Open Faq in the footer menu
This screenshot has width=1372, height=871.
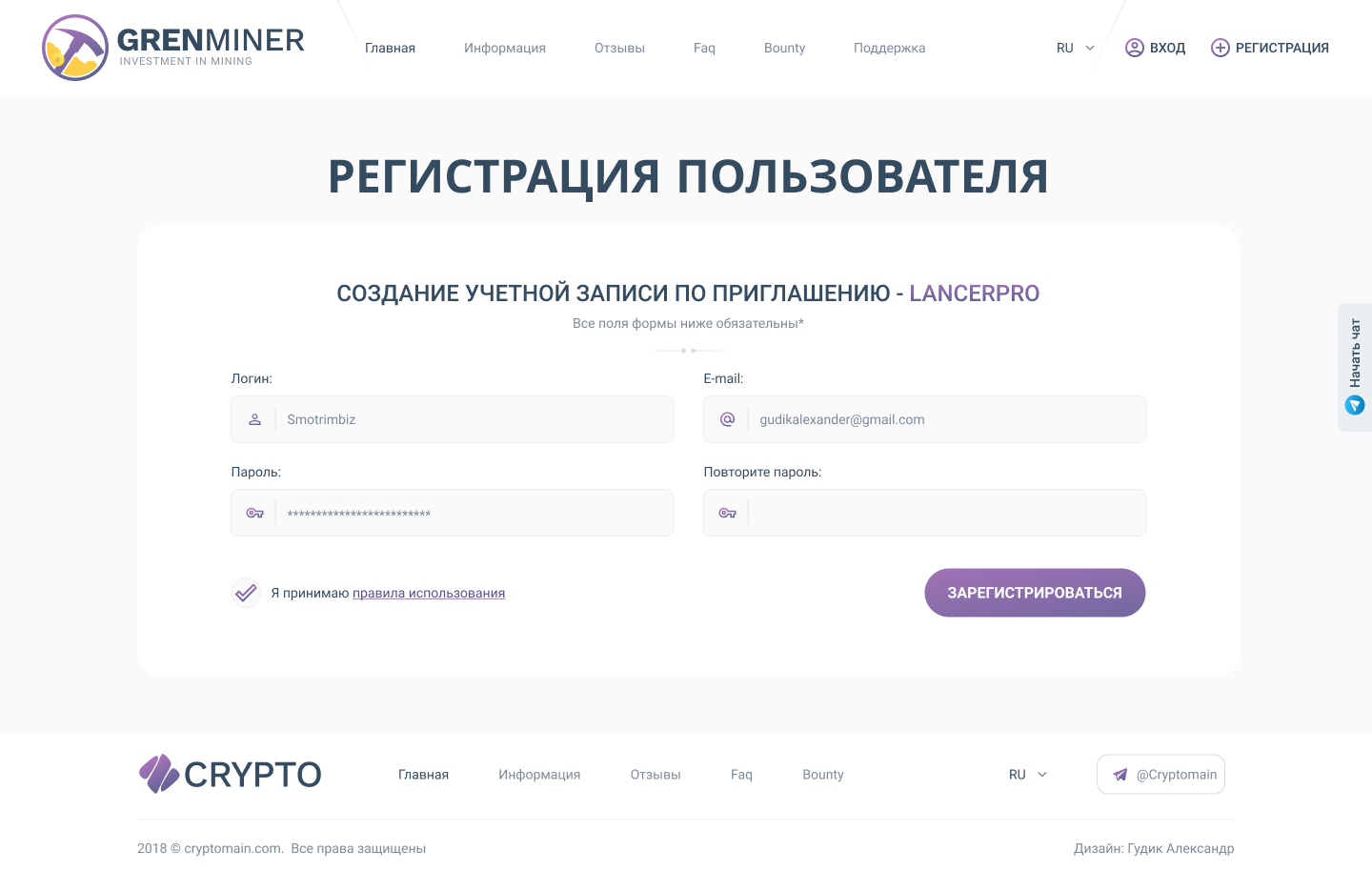pyautogui.click(x=741, y=775)
